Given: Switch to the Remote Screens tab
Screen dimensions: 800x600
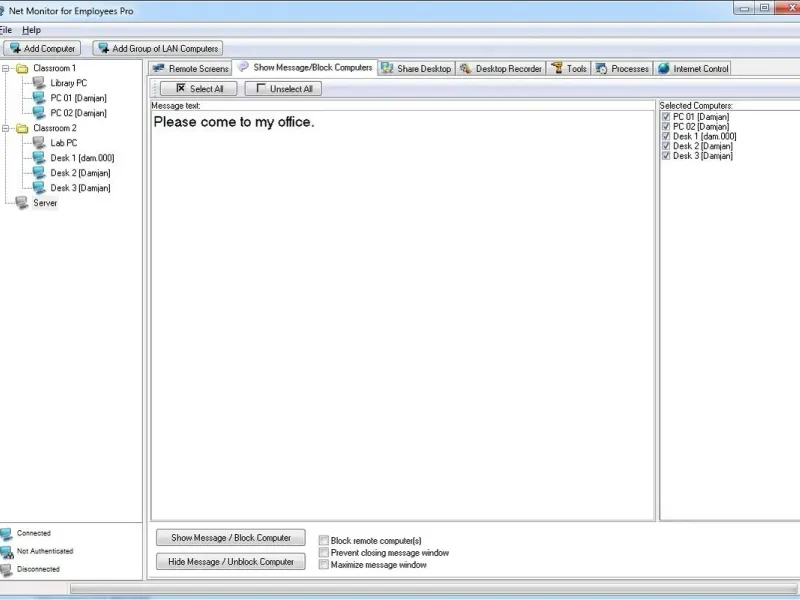Looking at the screenshot, I should (x=190, y=68).
